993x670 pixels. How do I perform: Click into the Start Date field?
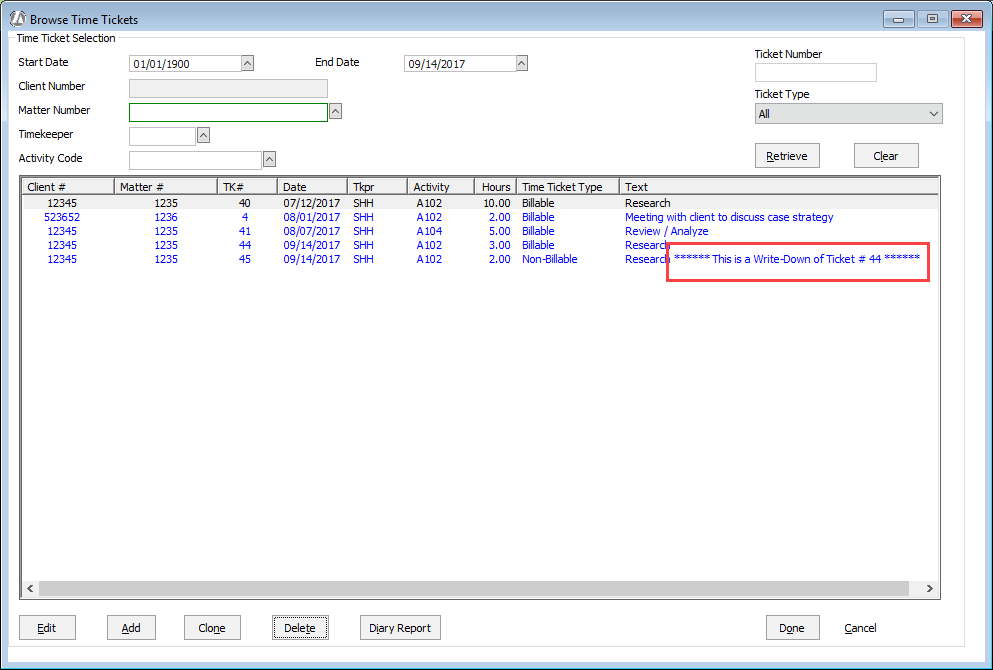coord(185,64)
